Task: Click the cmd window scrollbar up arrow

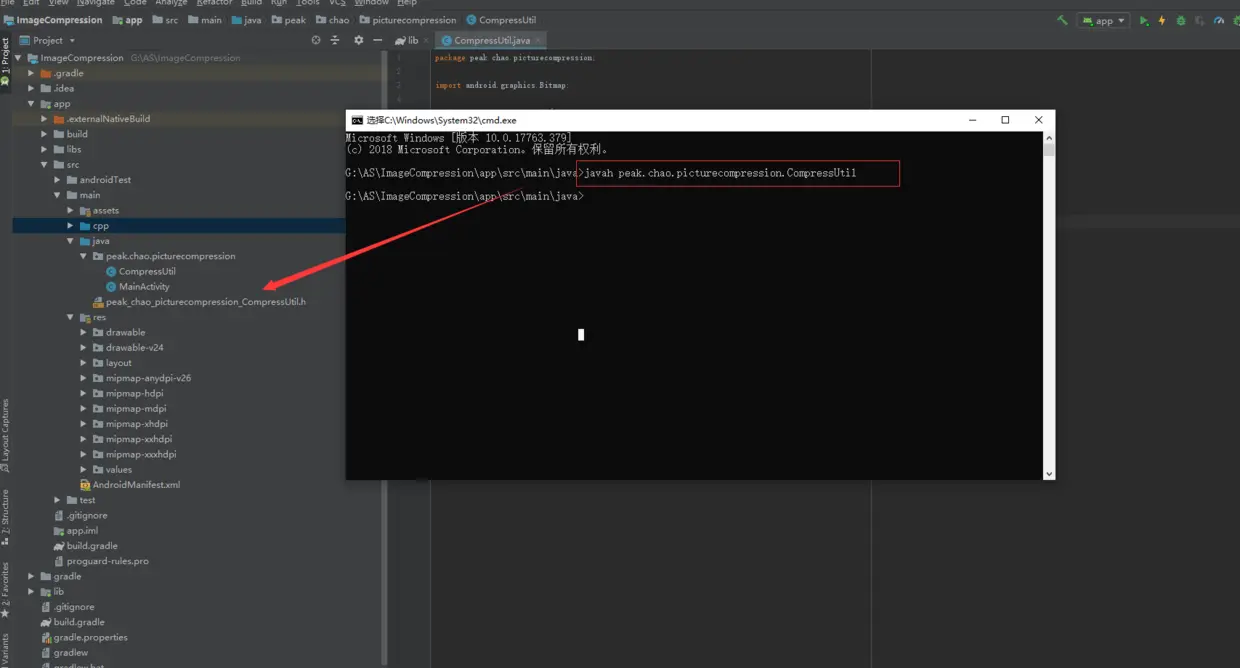Action: (x=1049, y=137)
